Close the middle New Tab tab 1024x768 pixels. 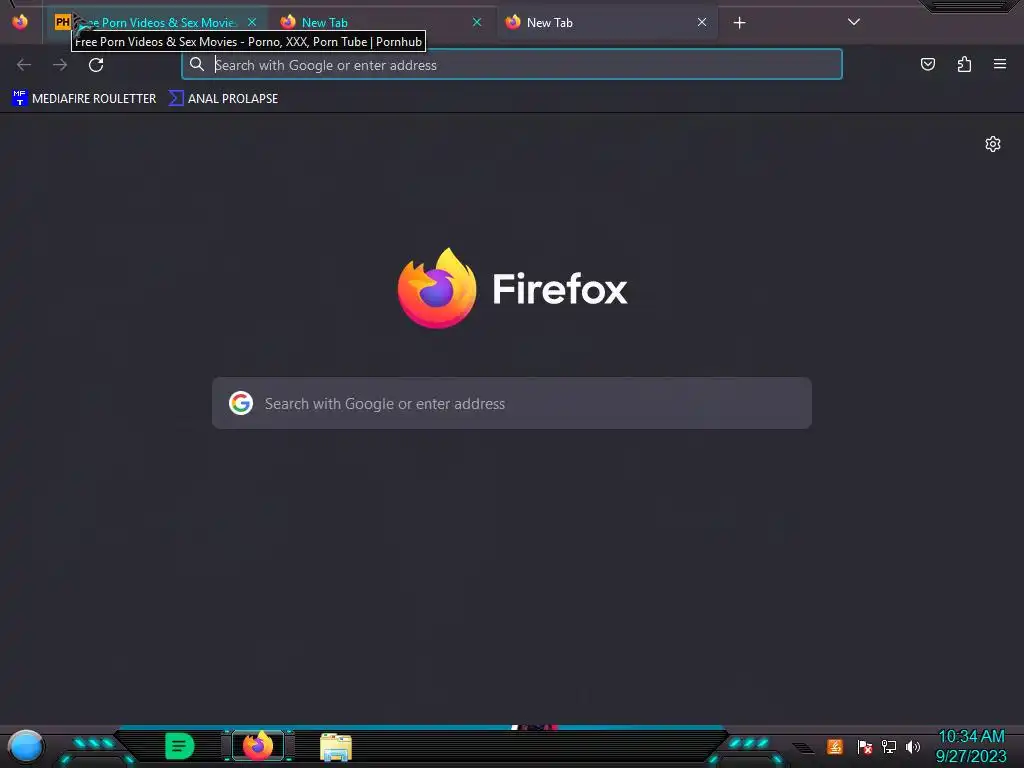(477, 22)
